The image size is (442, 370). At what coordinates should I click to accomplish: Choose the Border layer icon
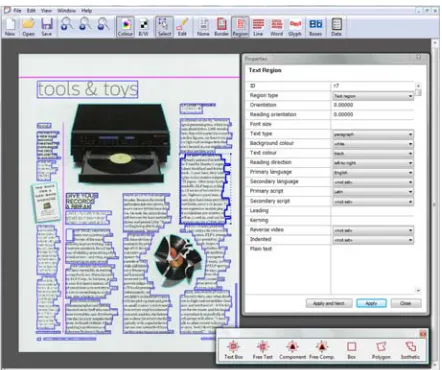coord(221,27)
